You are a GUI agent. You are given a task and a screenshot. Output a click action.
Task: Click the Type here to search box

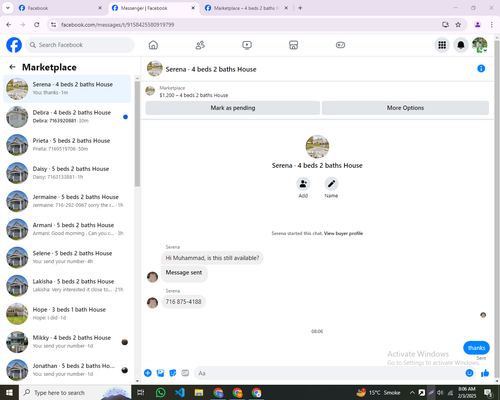pyautogui.click(x=75, y=393)
